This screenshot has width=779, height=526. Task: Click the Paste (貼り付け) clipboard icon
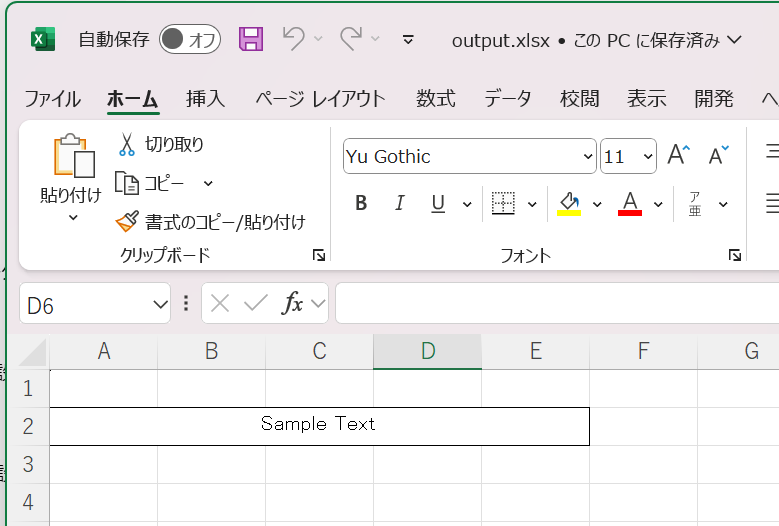click(74, 155)
